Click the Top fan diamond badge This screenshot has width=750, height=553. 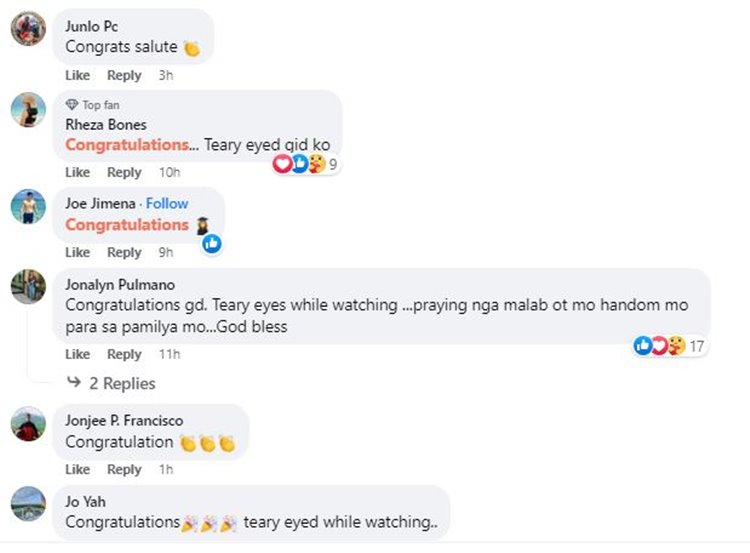pos(71,105)
